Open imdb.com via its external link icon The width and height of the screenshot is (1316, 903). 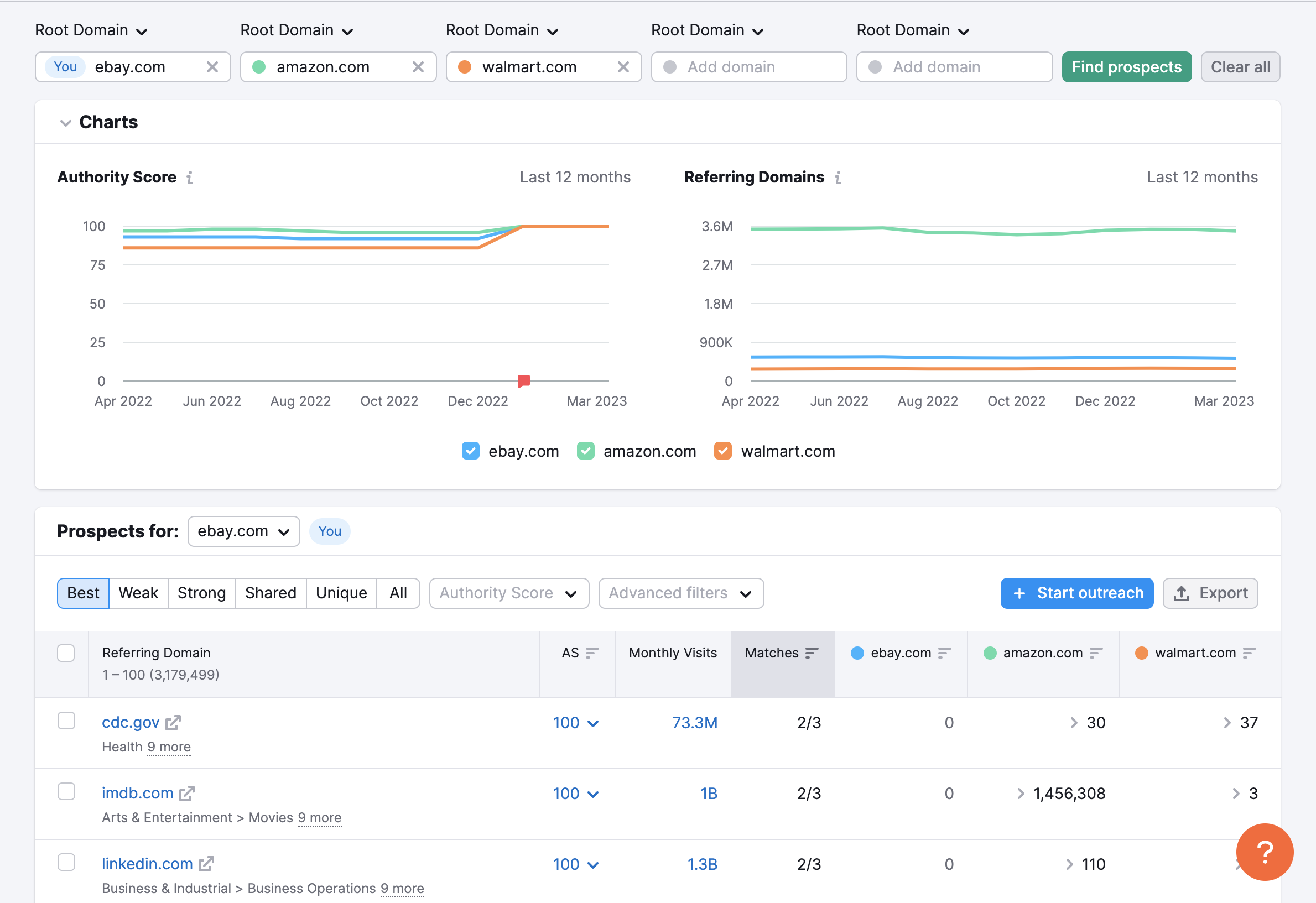(188, 793)
